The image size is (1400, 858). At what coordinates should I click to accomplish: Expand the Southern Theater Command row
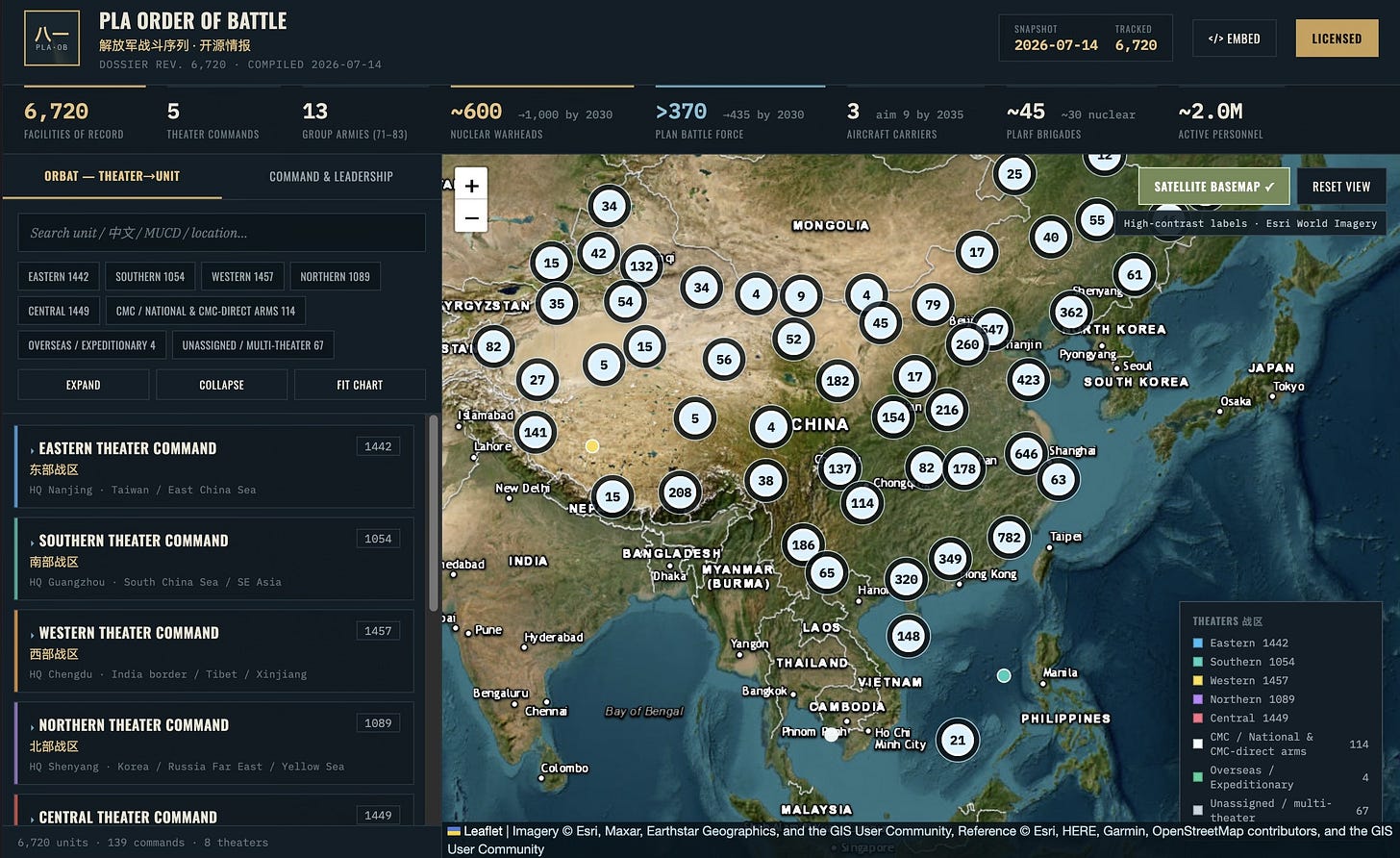coord(214,559)
